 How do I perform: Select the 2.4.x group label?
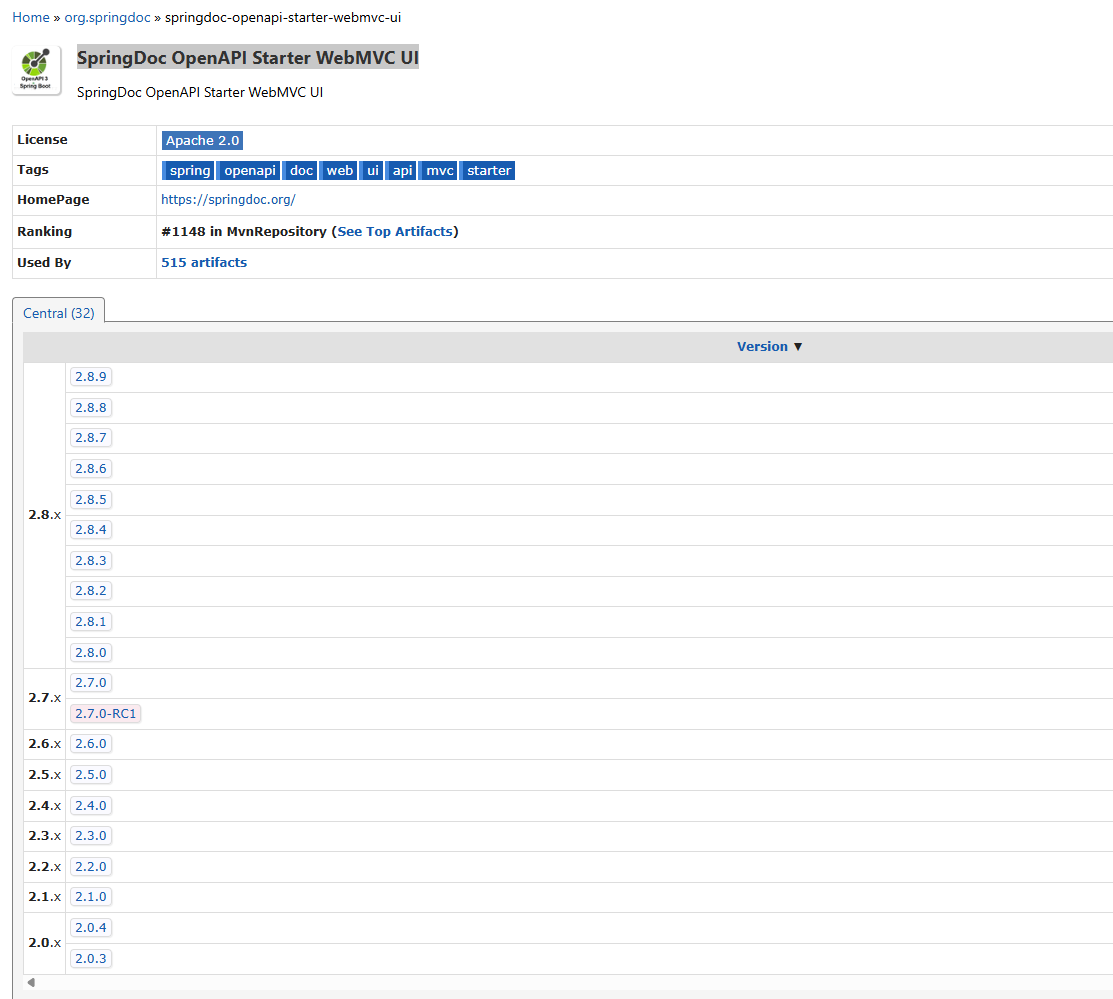click(45, 806)
